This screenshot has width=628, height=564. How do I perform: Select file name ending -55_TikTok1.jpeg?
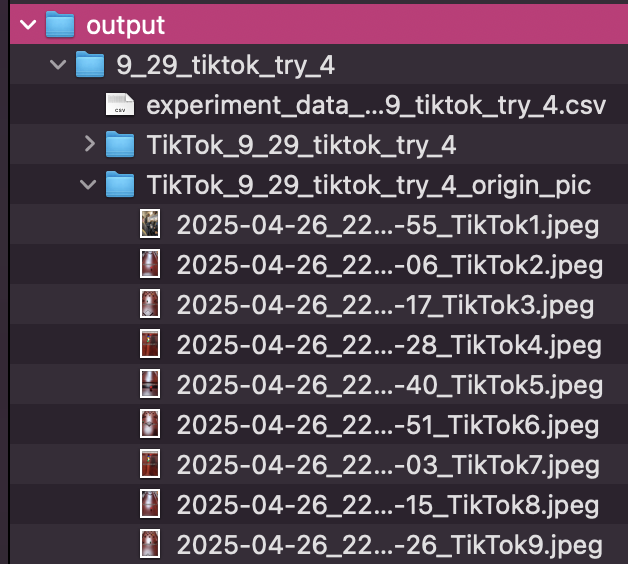pyautogui.click(x=388, y=226)
